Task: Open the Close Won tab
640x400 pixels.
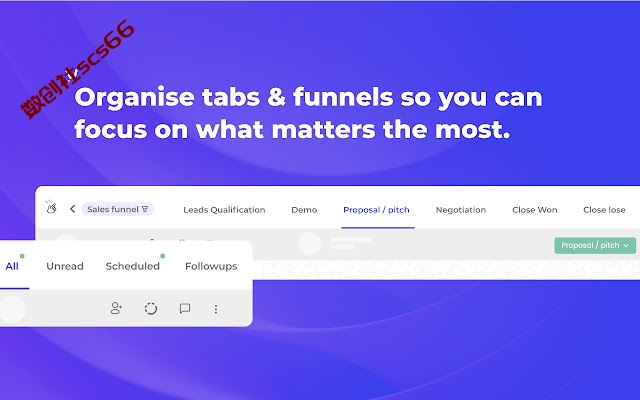Action: 535,210
